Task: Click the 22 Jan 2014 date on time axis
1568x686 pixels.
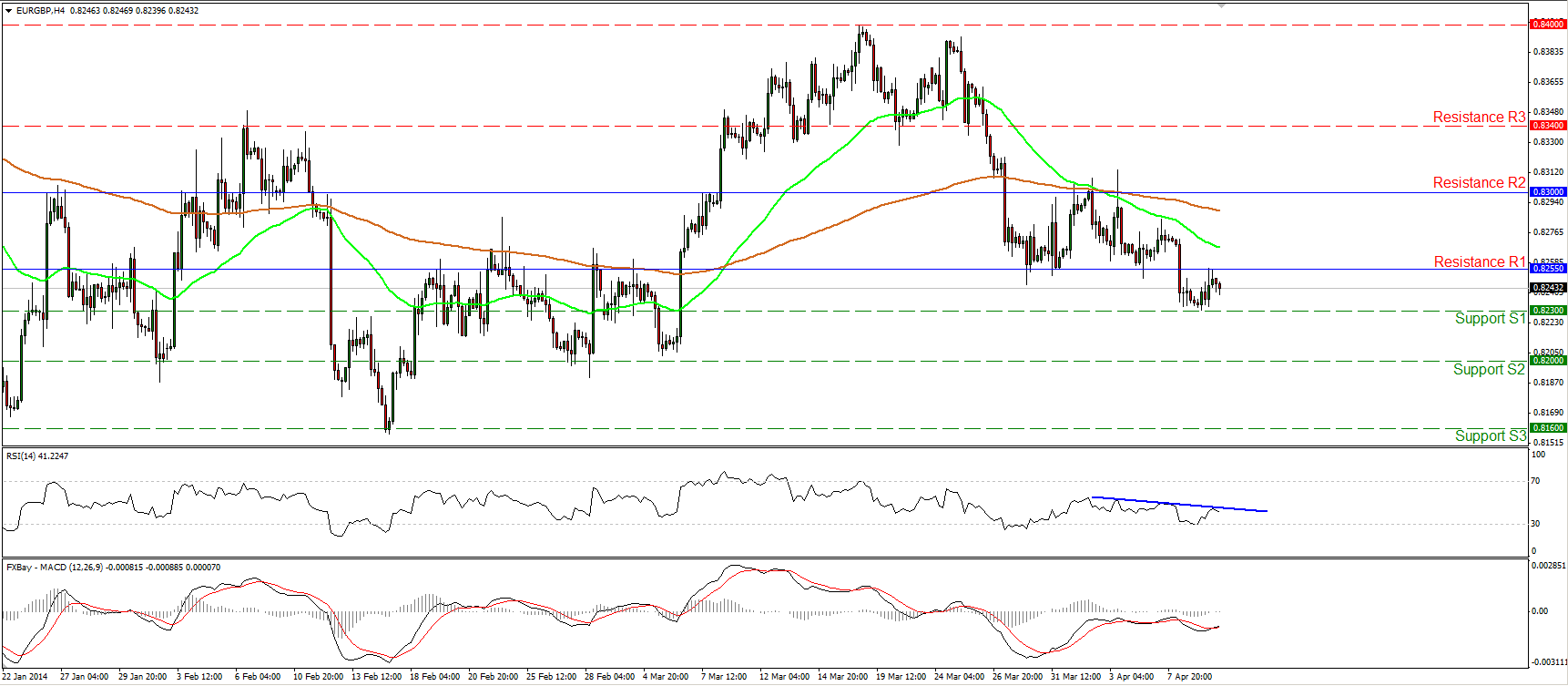Action: 25,677
